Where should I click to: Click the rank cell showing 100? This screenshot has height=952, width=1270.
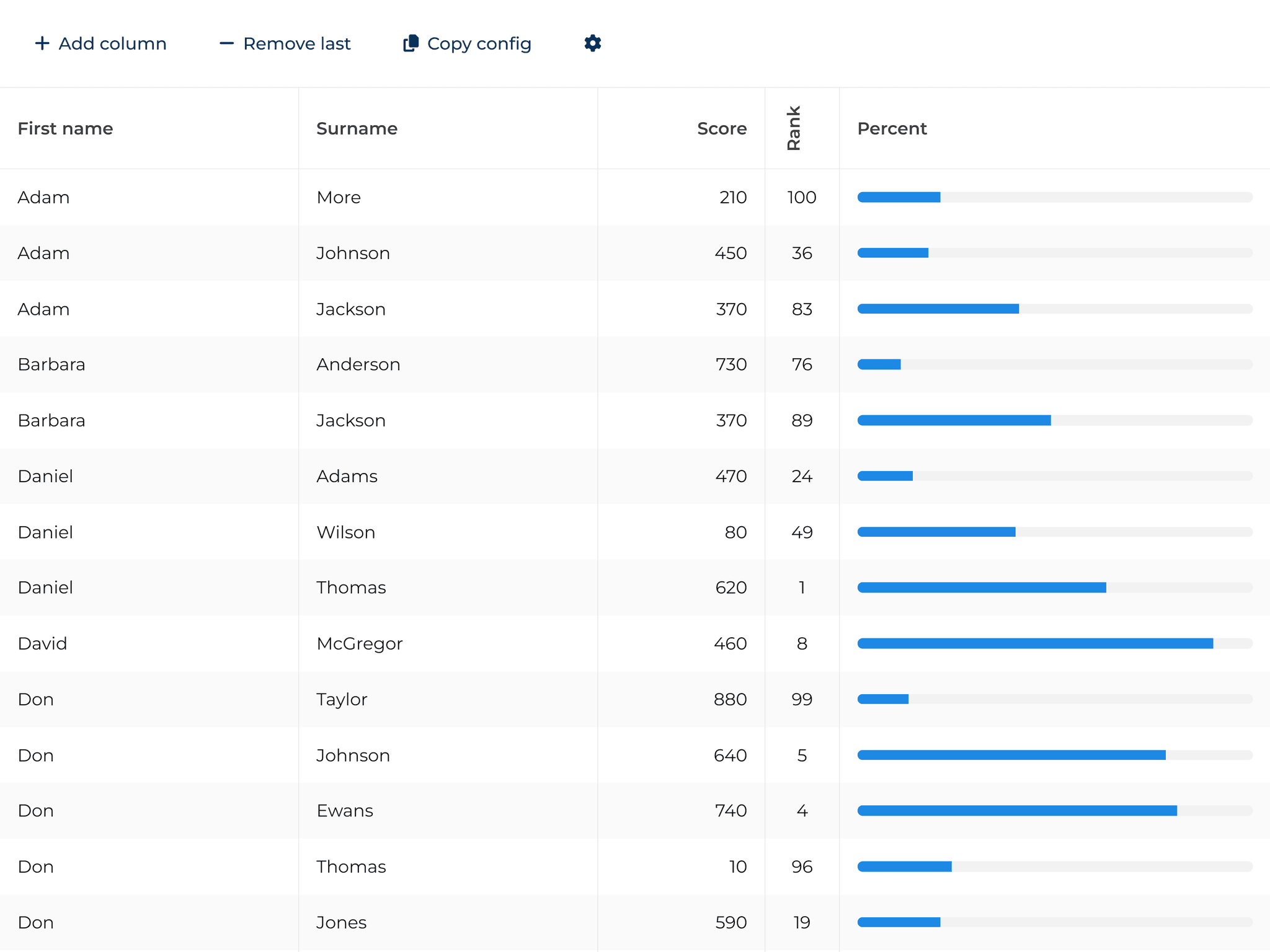click(x=801, y=197)
